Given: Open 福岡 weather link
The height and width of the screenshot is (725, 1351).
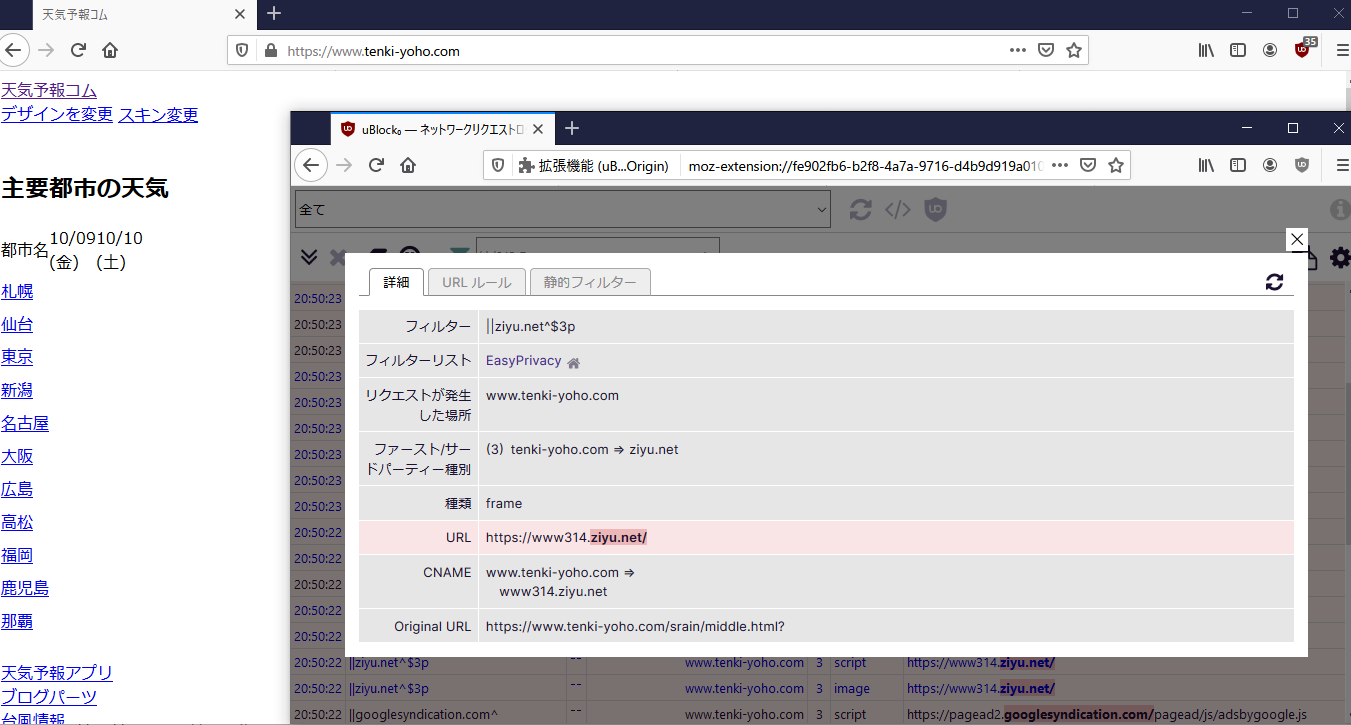Looking at the screenshot, I should [x=17, y=555].
